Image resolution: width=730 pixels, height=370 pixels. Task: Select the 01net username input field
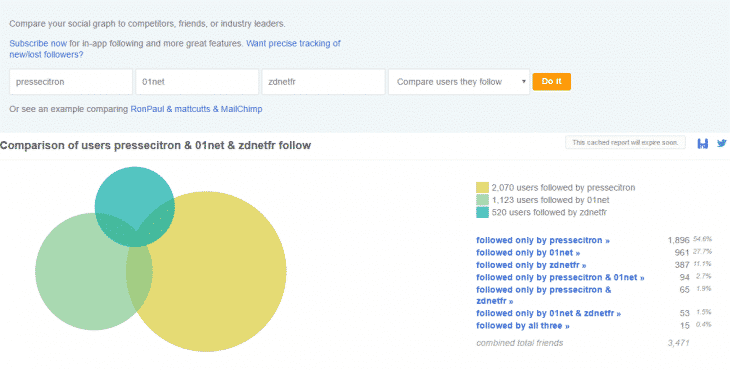197,82
